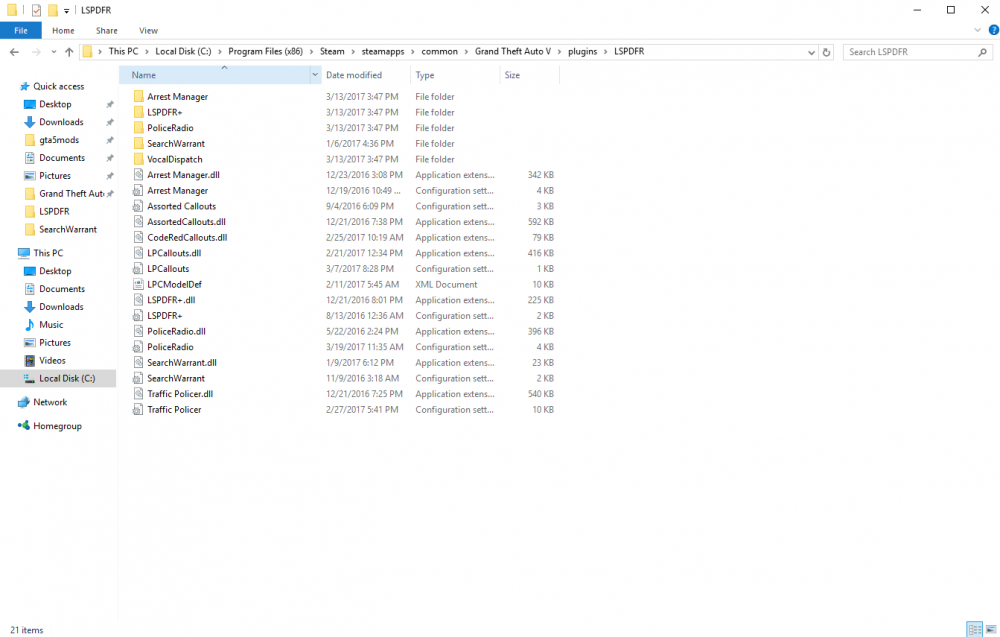Image resolution: width=1000 pixels, height=637 pixels.
Task: Sort by Size column header
Action: (512, 75)
